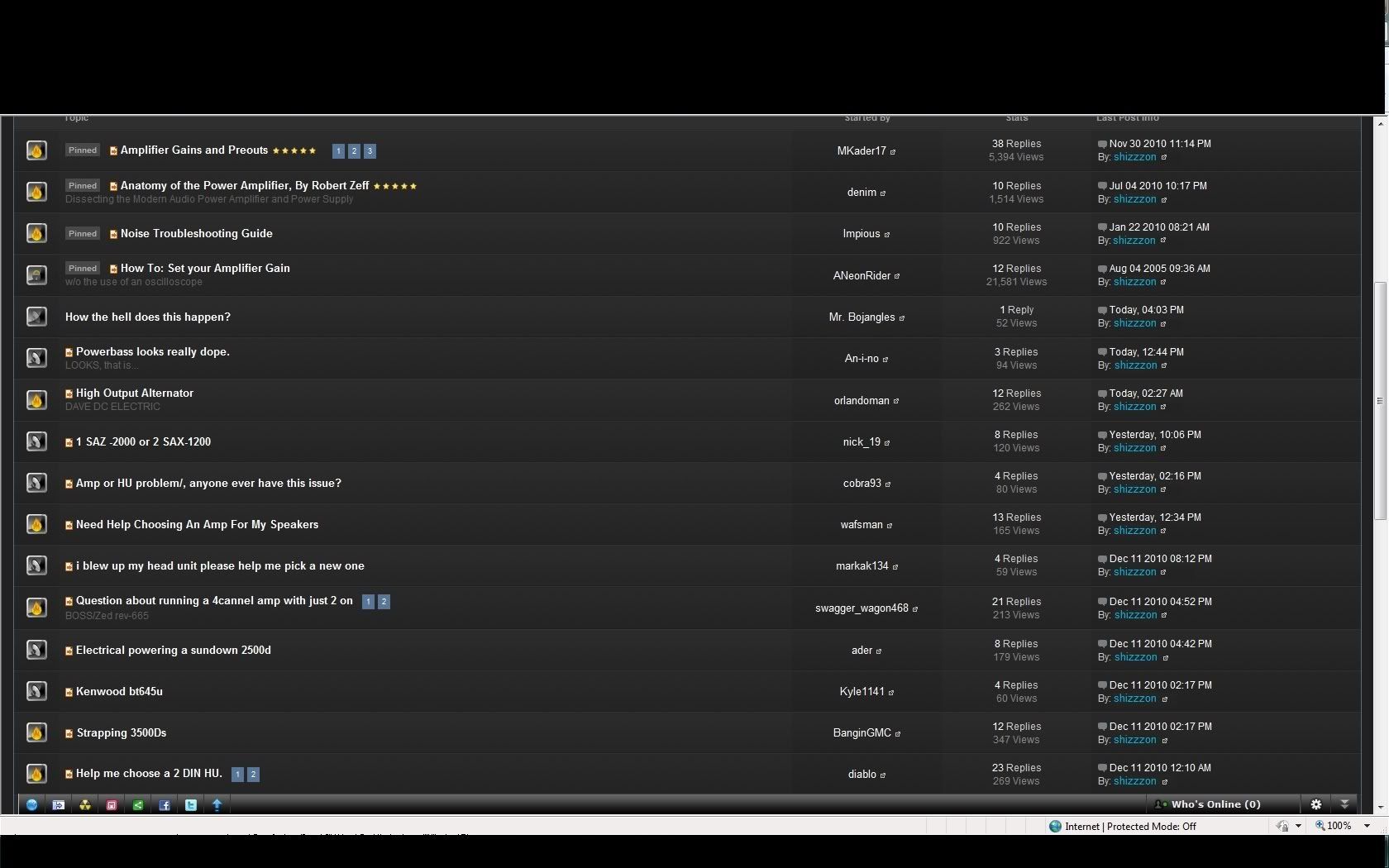Click topic status icon beside Powerbass looks really dope
Image resolution: width=1389 pixels, height=868 pixels.
pos(36,358)
